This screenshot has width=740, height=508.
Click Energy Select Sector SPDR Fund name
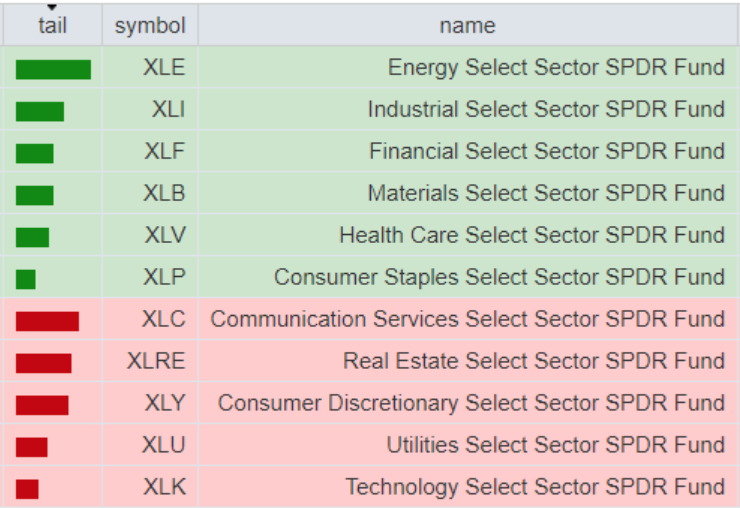(556, 67)
